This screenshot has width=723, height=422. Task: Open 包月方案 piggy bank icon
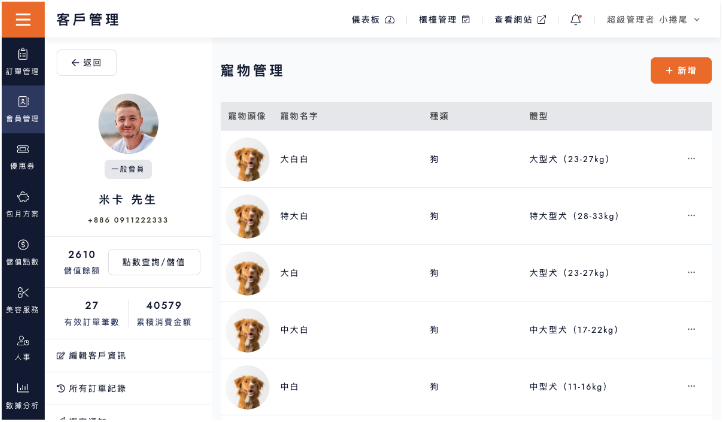tap(23, 204)
